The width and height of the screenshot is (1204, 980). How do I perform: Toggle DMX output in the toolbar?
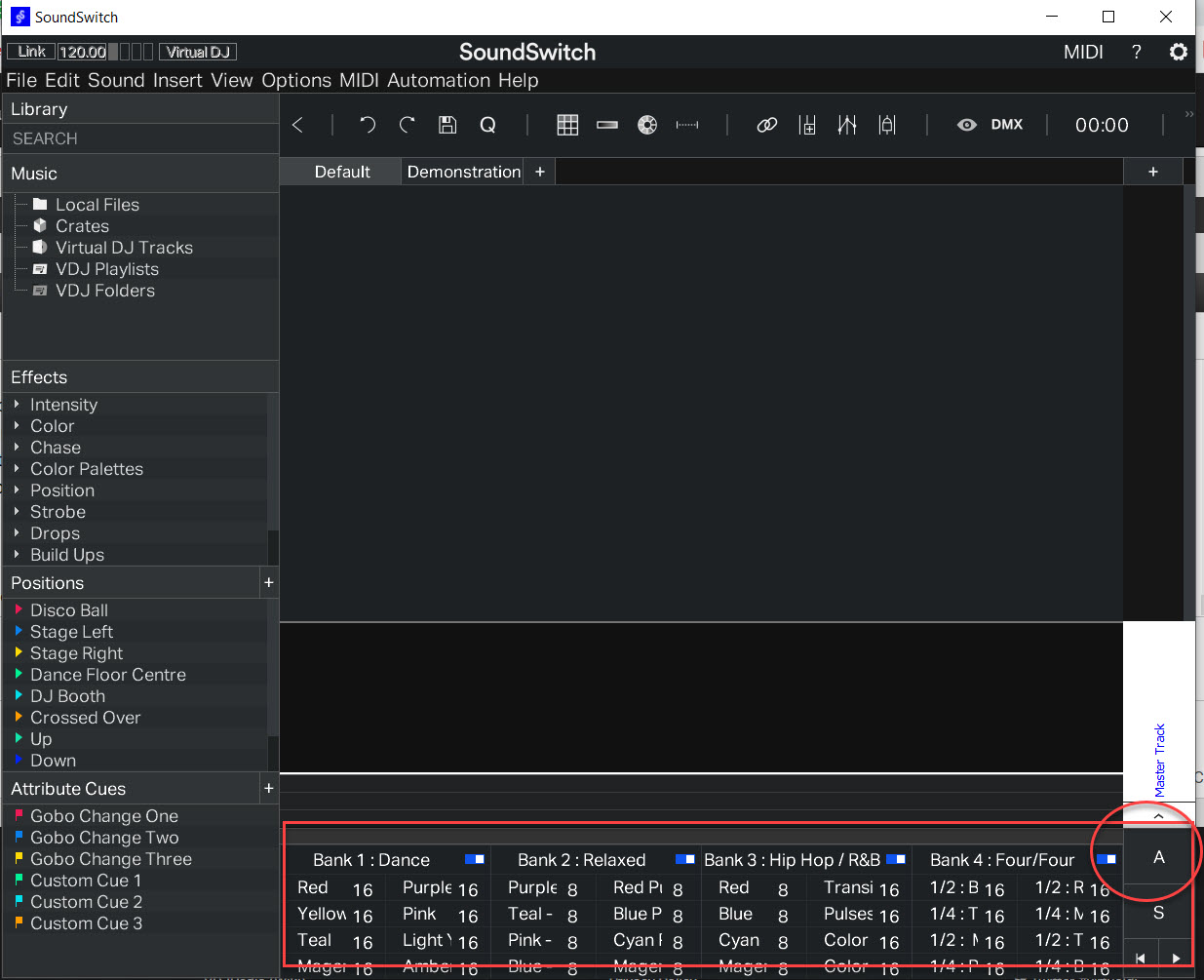pos(1007,125)
